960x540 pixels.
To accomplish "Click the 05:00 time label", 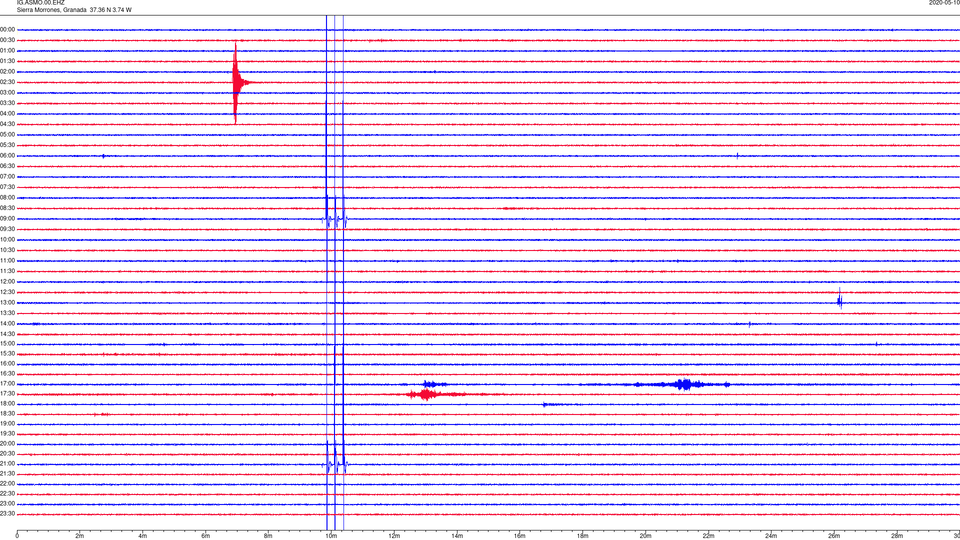I will tap(7, 135).
